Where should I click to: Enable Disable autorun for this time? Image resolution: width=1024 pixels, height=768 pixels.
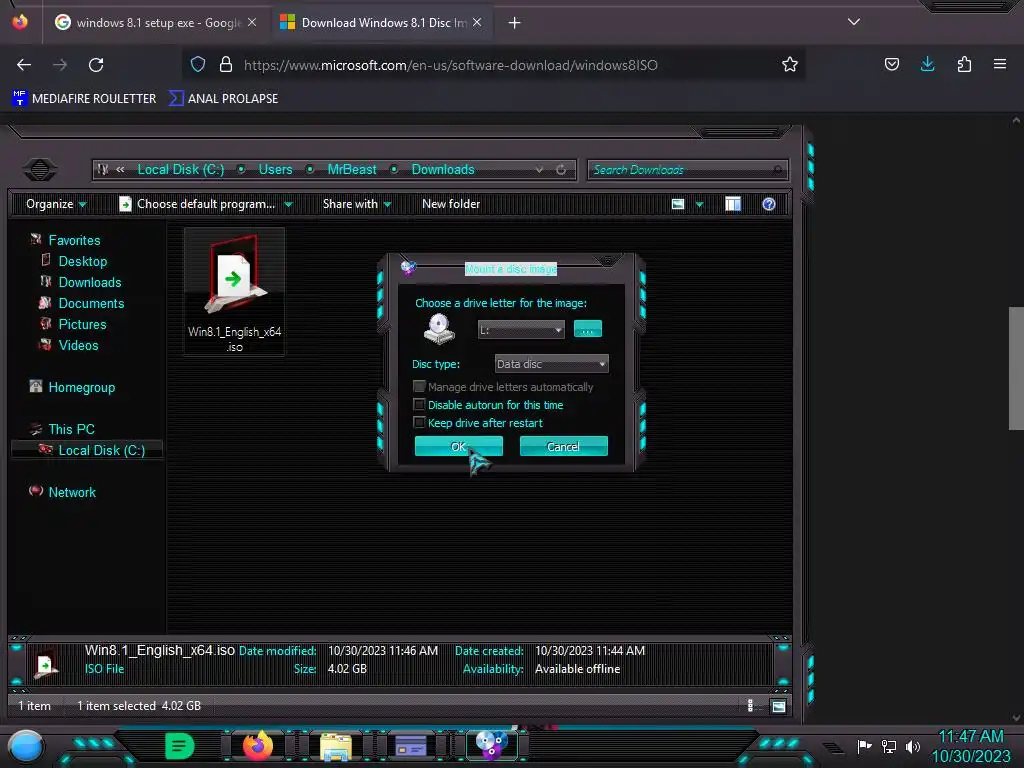coord(419,405)
